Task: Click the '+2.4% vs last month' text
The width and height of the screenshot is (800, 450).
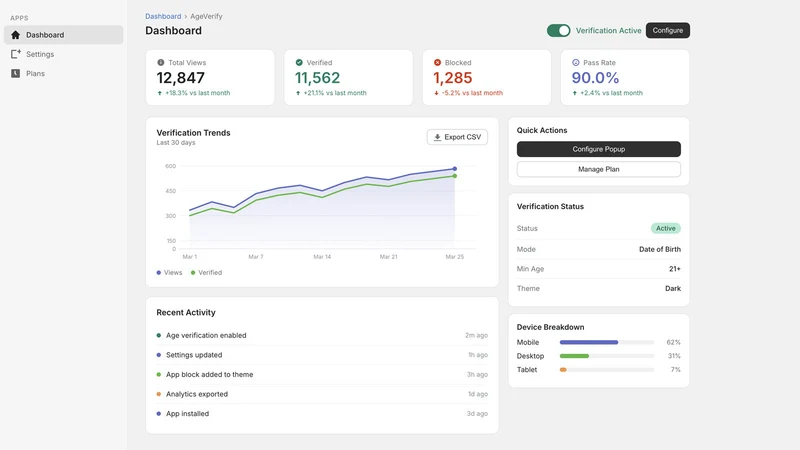Action: (x=611, y=93)
